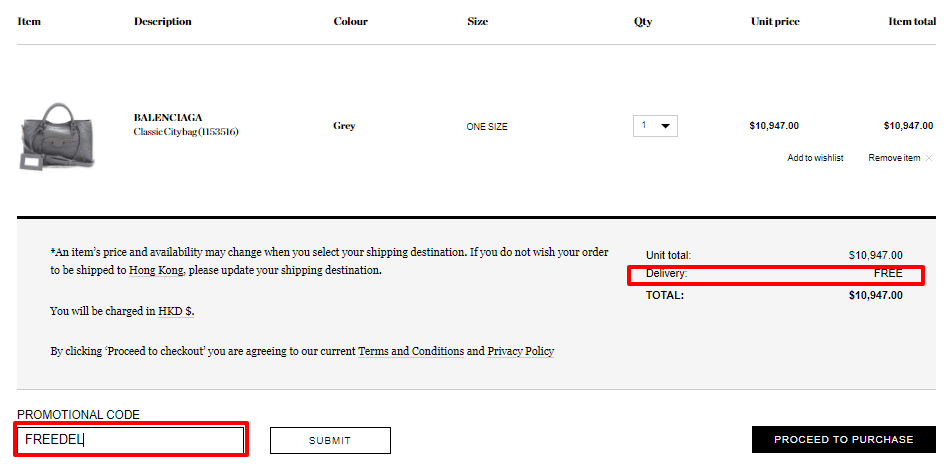Click the grey Balenciaga bag thumbnail
Viewport: 950px width, 466px height.
coord(57,136)
